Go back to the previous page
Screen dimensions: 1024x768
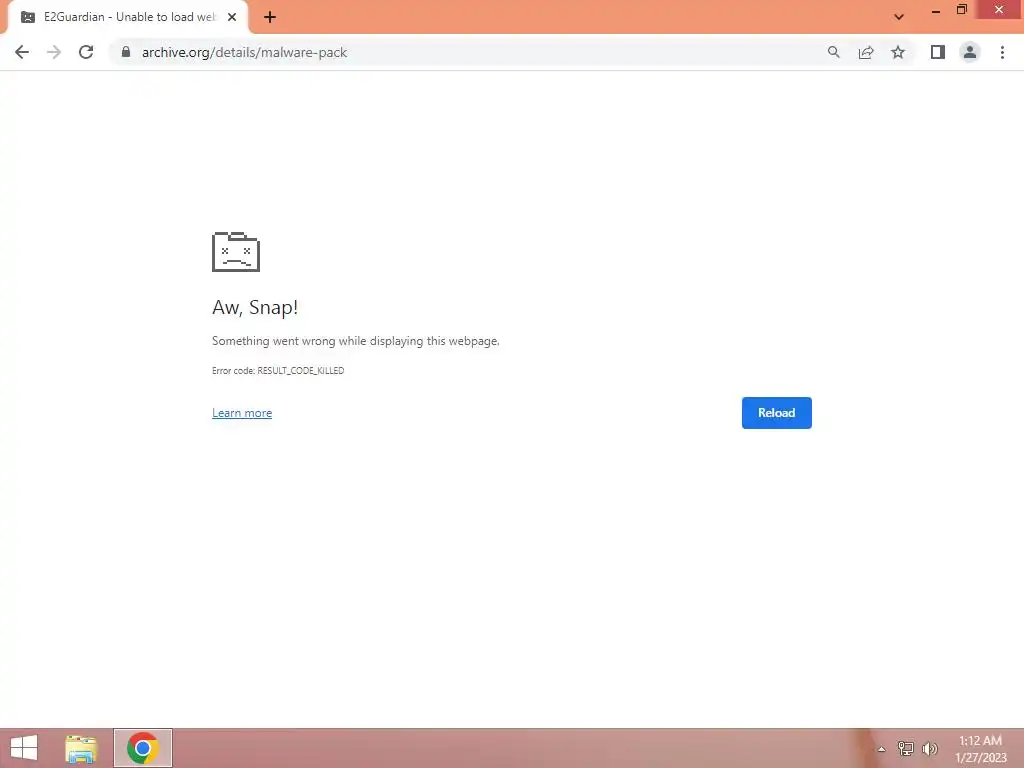(x=22, y=52)
